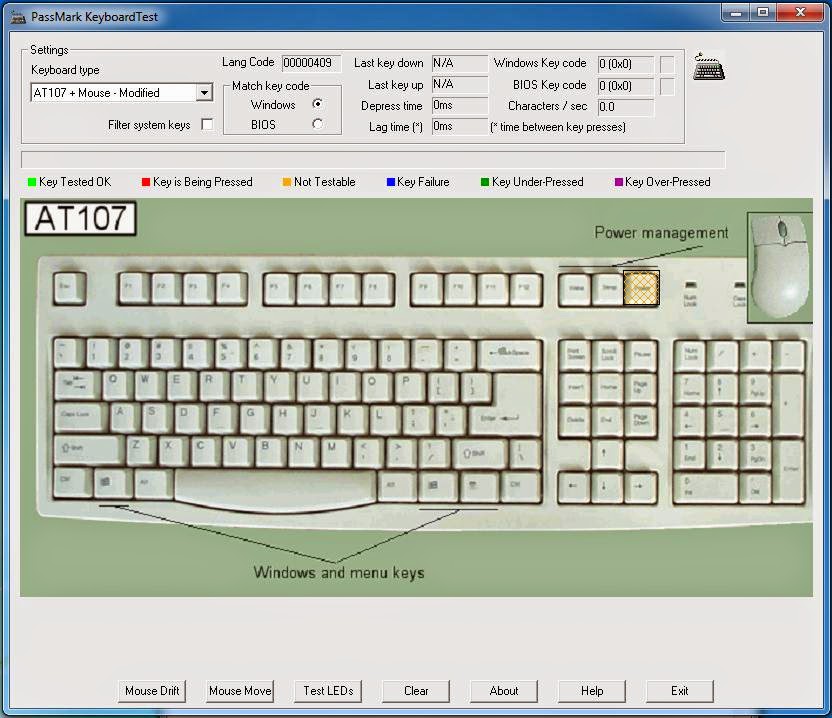Select the BIOS match key code radio
The width and height of the screenshot is (832, 718).
[317, 124]
